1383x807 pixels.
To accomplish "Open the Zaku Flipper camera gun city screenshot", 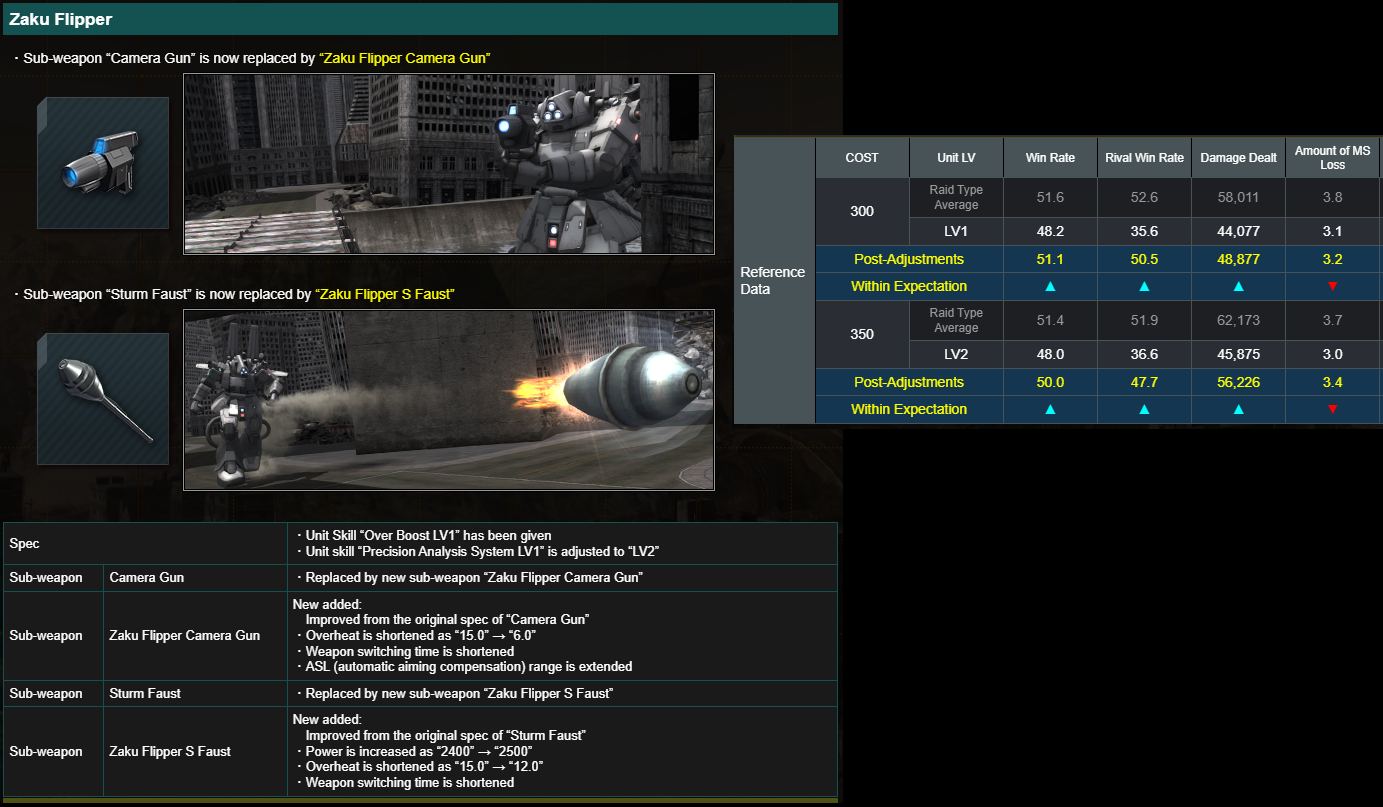I will pyautogui.click(x=449, y=163).
